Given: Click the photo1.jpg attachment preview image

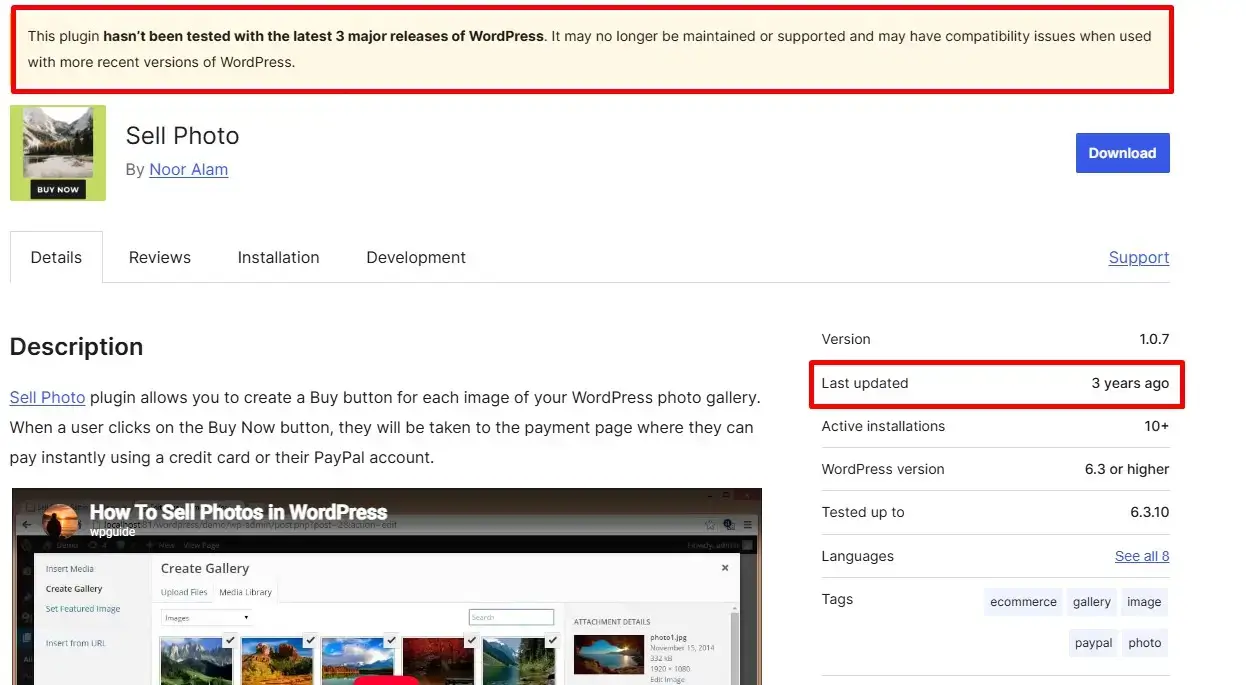Looking at the screenshot, I should tap(607, 655).
